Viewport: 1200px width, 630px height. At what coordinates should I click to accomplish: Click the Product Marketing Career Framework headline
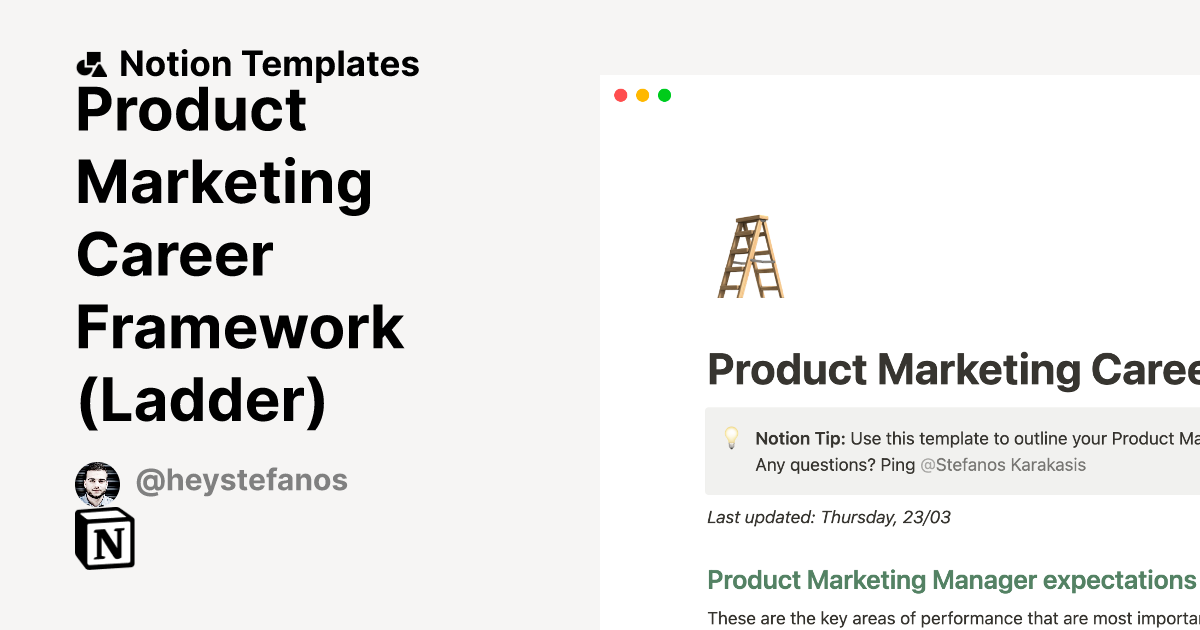(240, 255)
